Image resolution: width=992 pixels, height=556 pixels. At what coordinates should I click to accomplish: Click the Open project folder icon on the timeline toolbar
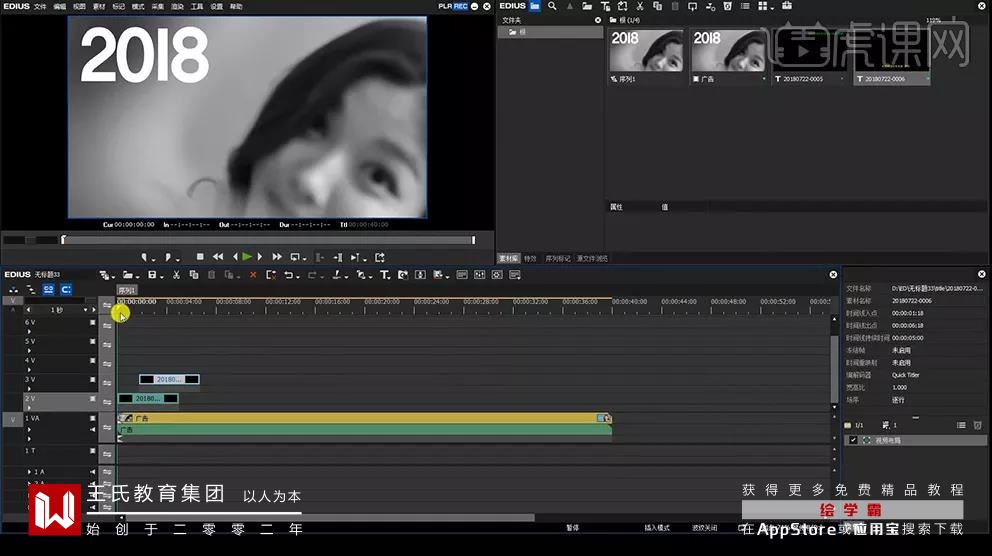pos(128,275)
